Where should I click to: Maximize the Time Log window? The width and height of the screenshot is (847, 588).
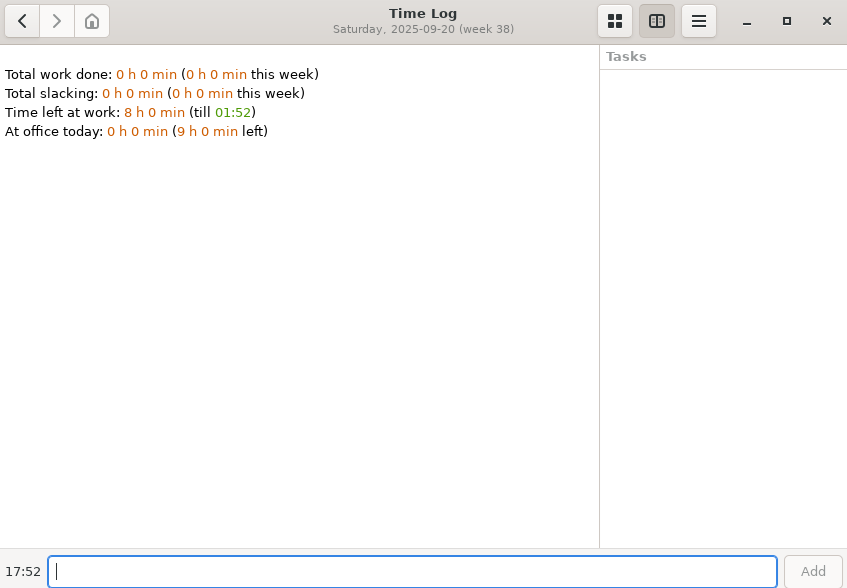[787, 21]
